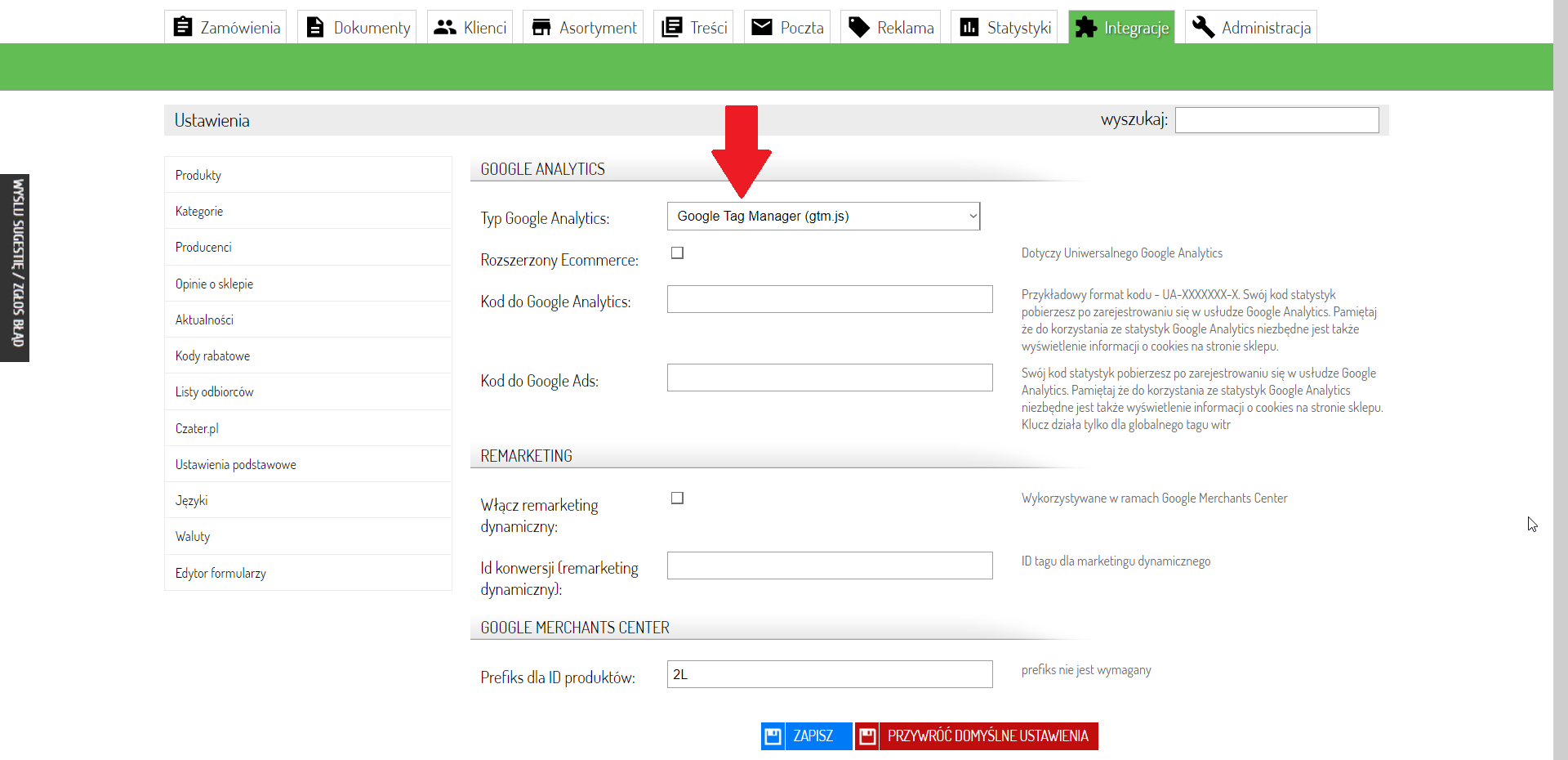Image resolution: width=1568 pixels, height=760 pixels.
Task: Open Listy odbiorców settings
Action: (308, 391)
